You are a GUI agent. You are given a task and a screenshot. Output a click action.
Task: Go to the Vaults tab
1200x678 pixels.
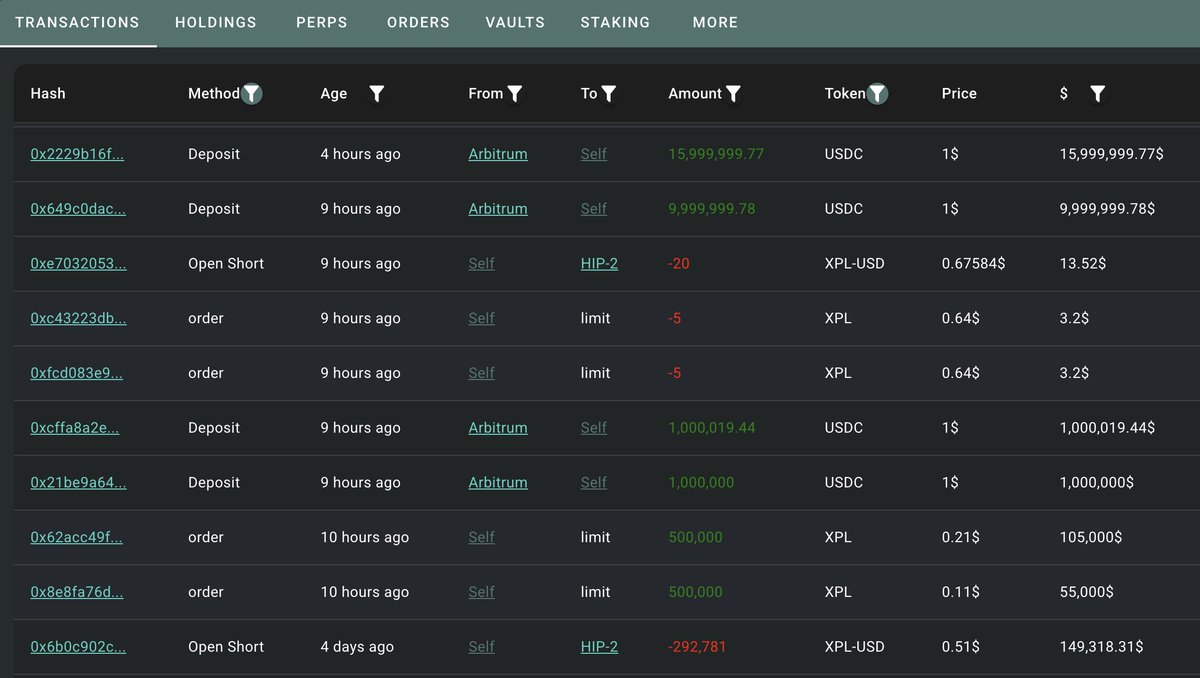pyautogui.click(x=515, y=22)
